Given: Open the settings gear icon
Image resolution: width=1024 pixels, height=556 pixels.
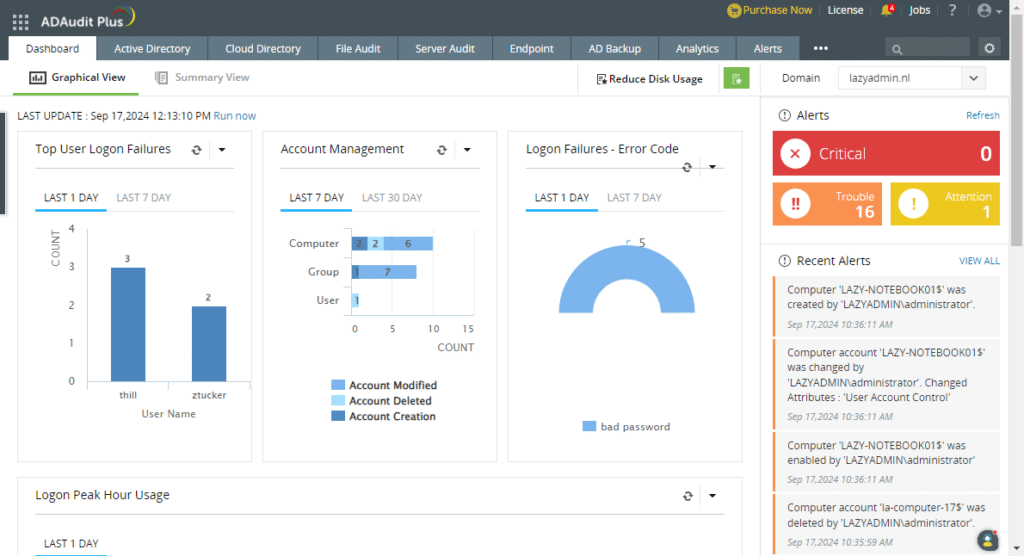Looking at the screenshot, I should (989, 48).
